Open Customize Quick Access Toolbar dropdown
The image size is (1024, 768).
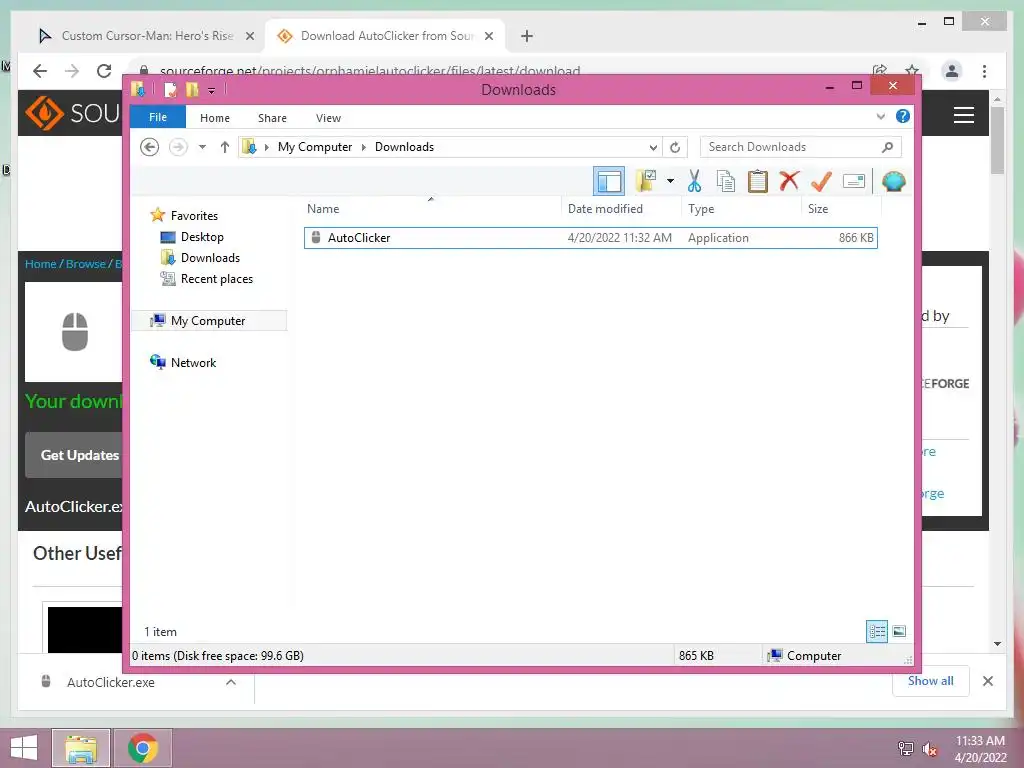[x=212, y=90]
